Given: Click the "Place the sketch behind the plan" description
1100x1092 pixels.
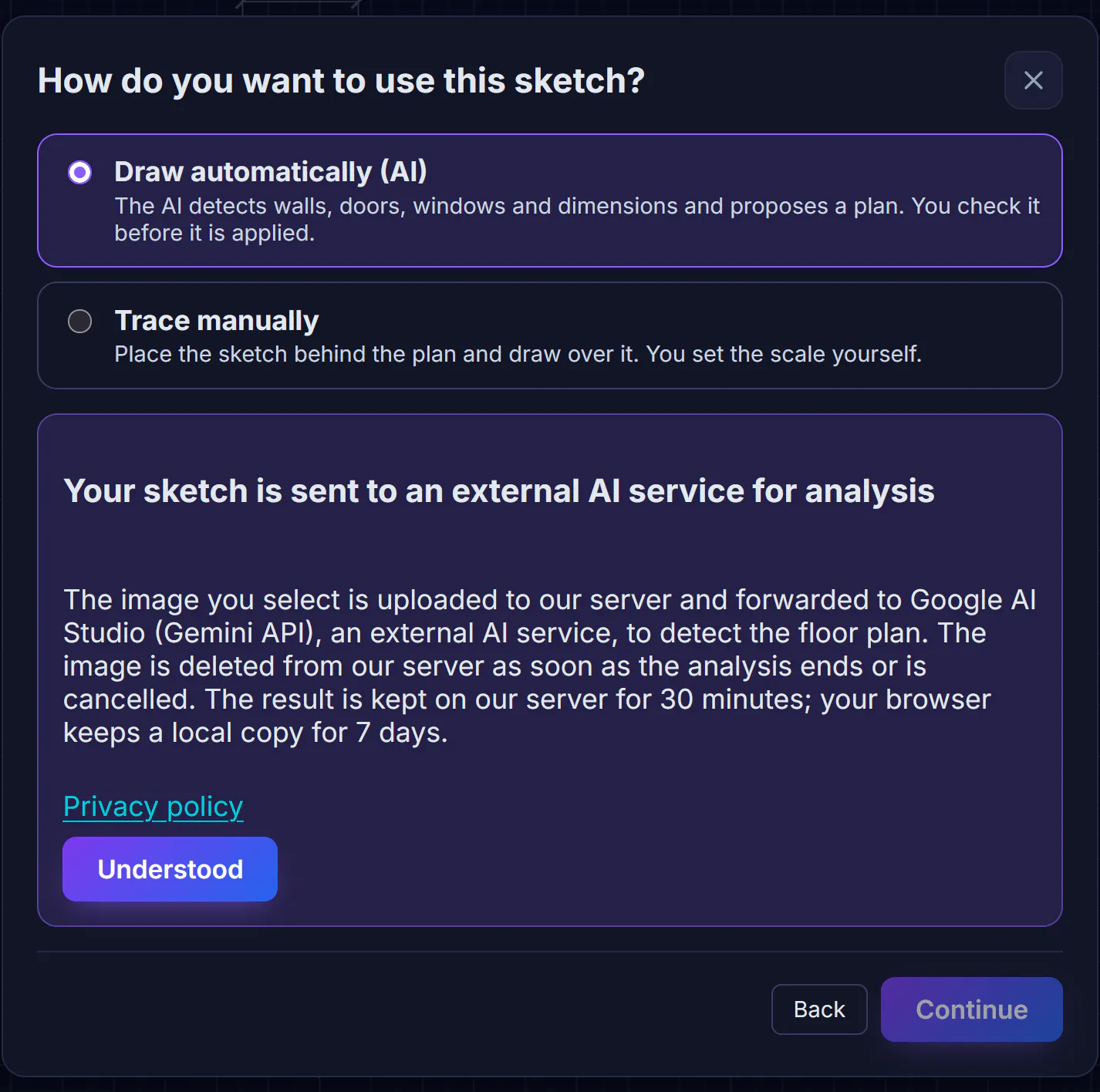Looking at the screenshot, I should click(x=518, y=354).
